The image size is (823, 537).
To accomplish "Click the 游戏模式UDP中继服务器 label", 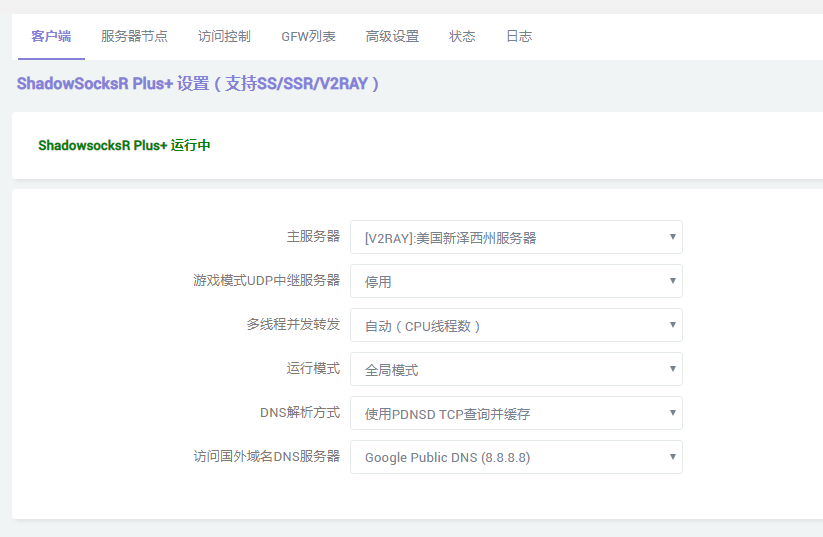I will coord(267,280).
